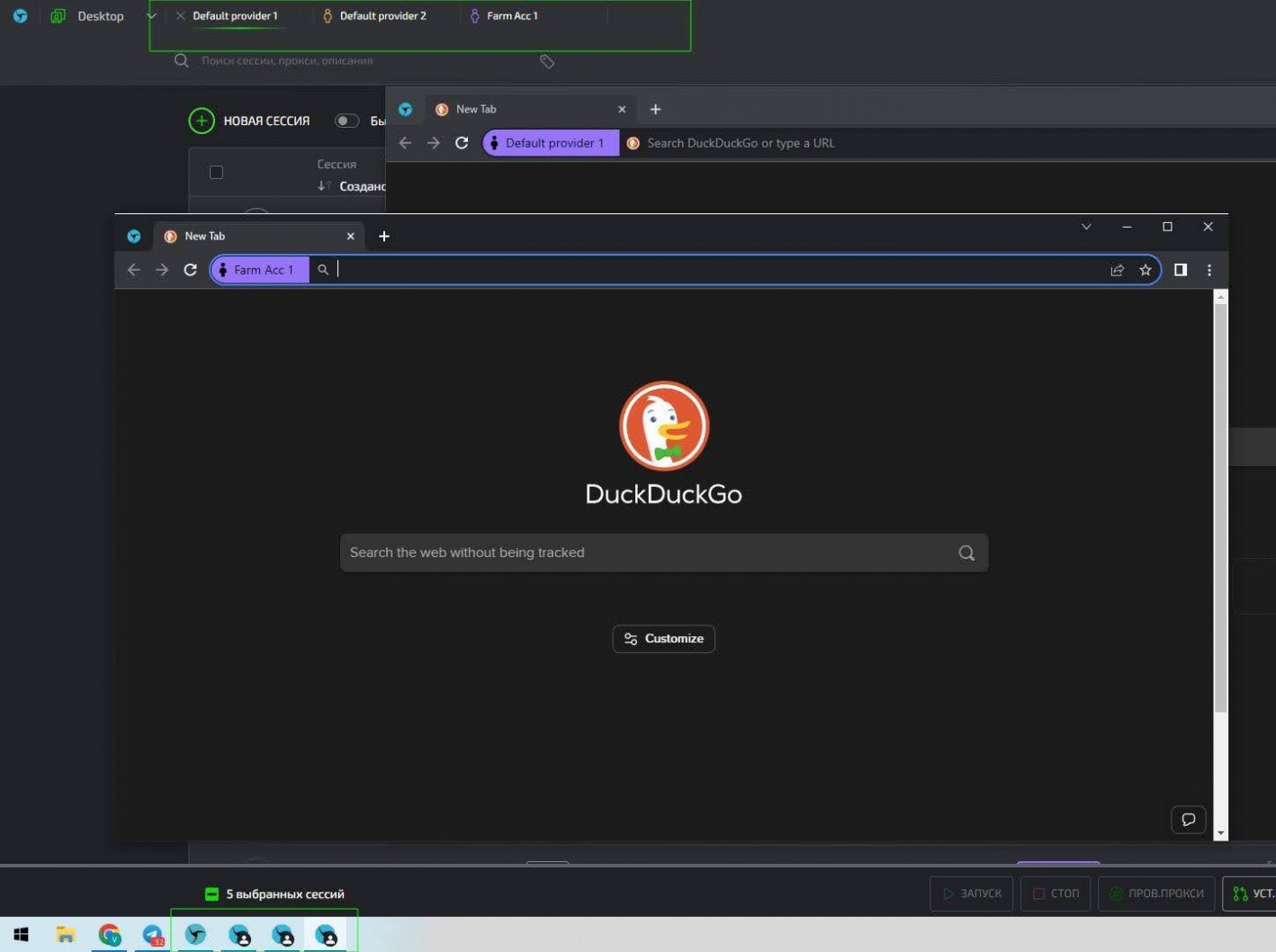Image resolution: width=1276 pixels, height=952 pixels.
Task: Add new tab in Farm Acc 1 window
Action: coord(384,236)
